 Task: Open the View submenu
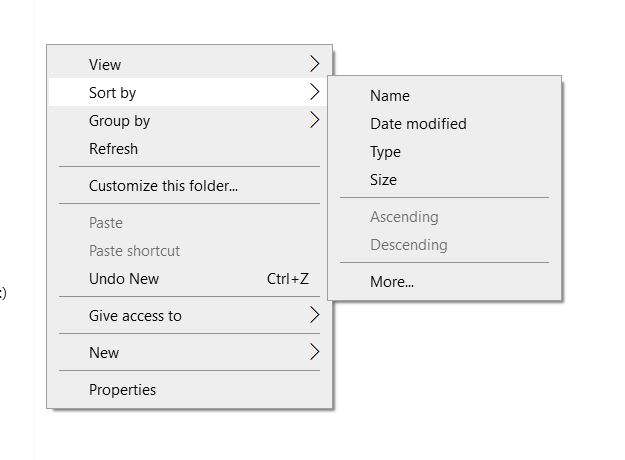click(x=105, y=65)
